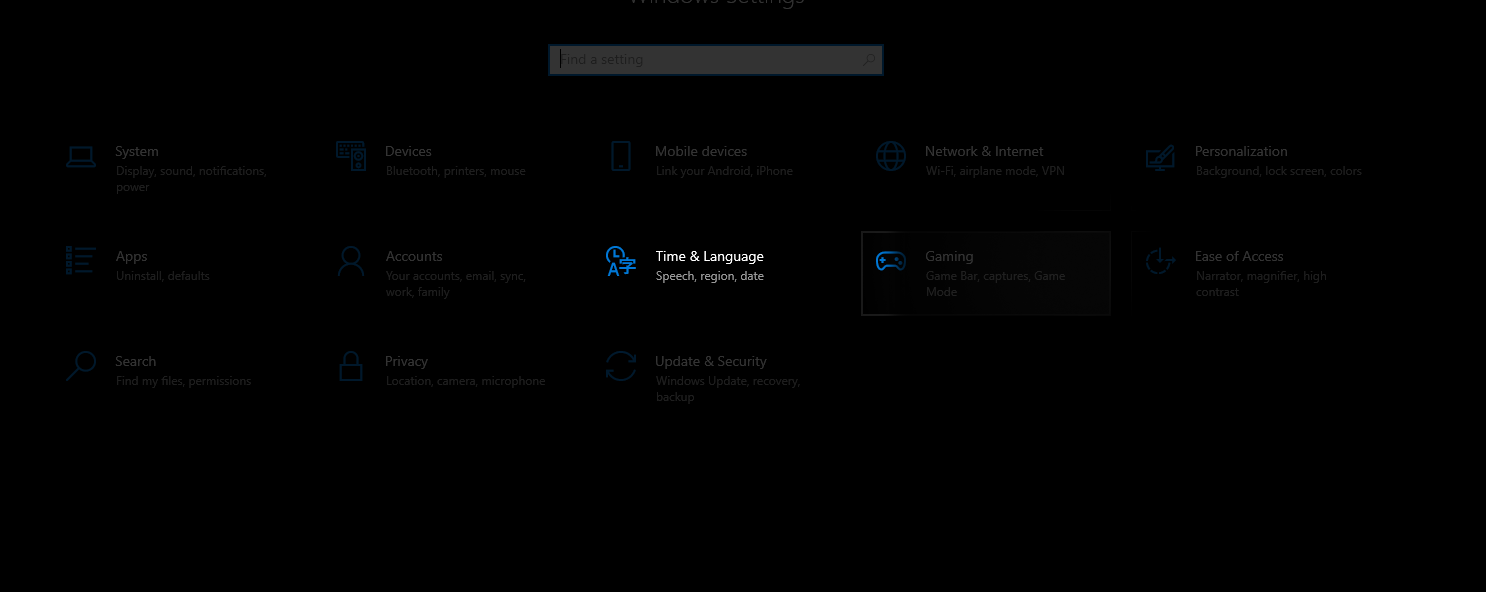This screenshot has height=592, width=1486.
Task: Click 'Find my files, permissions' description
Action: pyautogui.click(x=183, y=381)
